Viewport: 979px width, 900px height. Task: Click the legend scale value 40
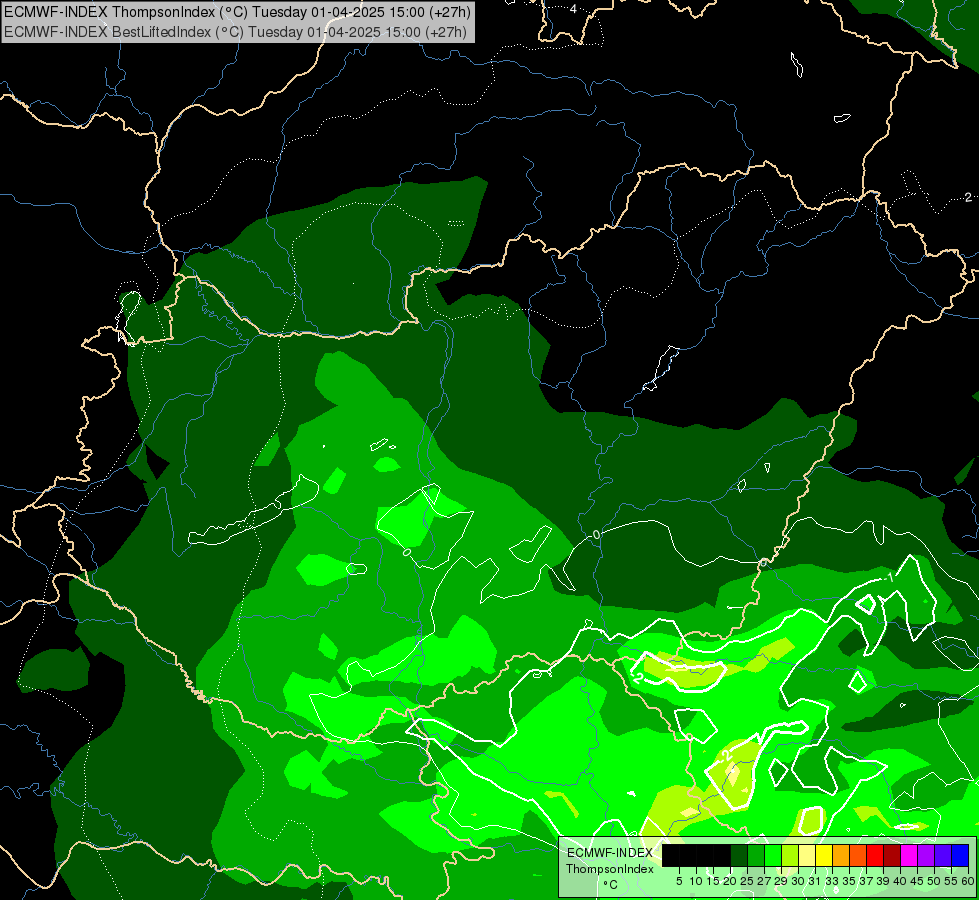pyautogui.click(x=900, y=881)
